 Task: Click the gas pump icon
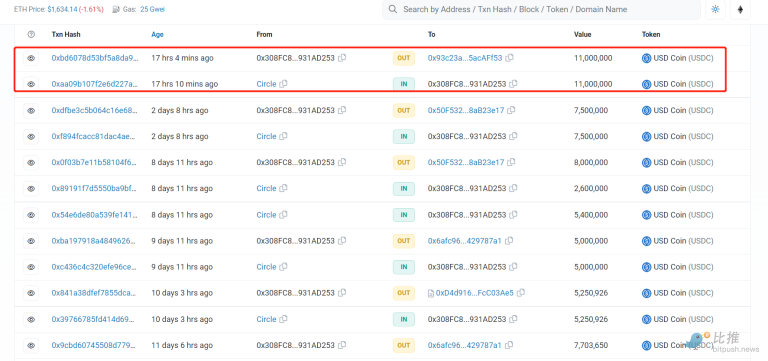(x=116, y=9)
